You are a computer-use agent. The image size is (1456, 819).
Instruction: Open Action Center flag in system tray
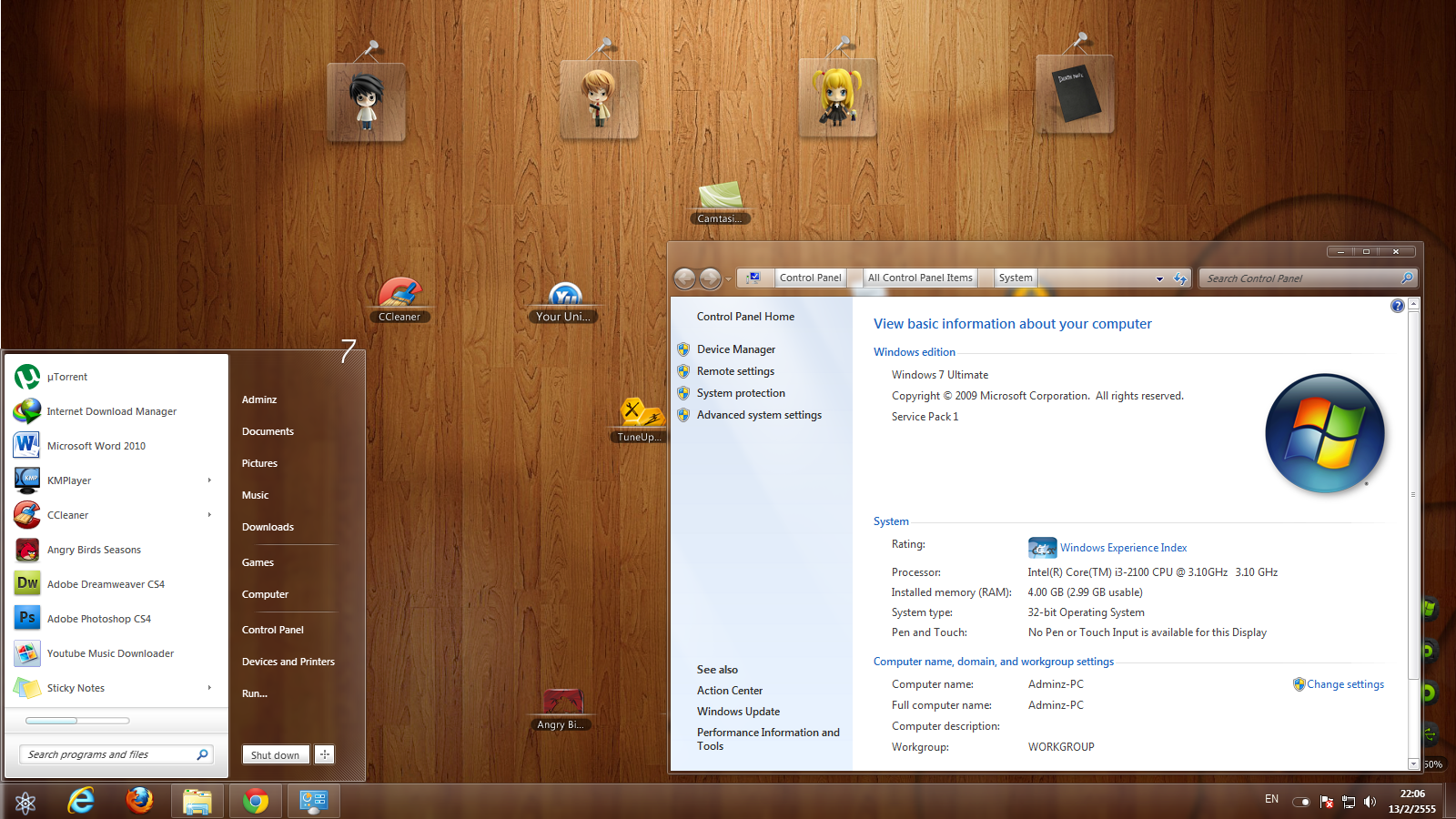click(1327, 802)
